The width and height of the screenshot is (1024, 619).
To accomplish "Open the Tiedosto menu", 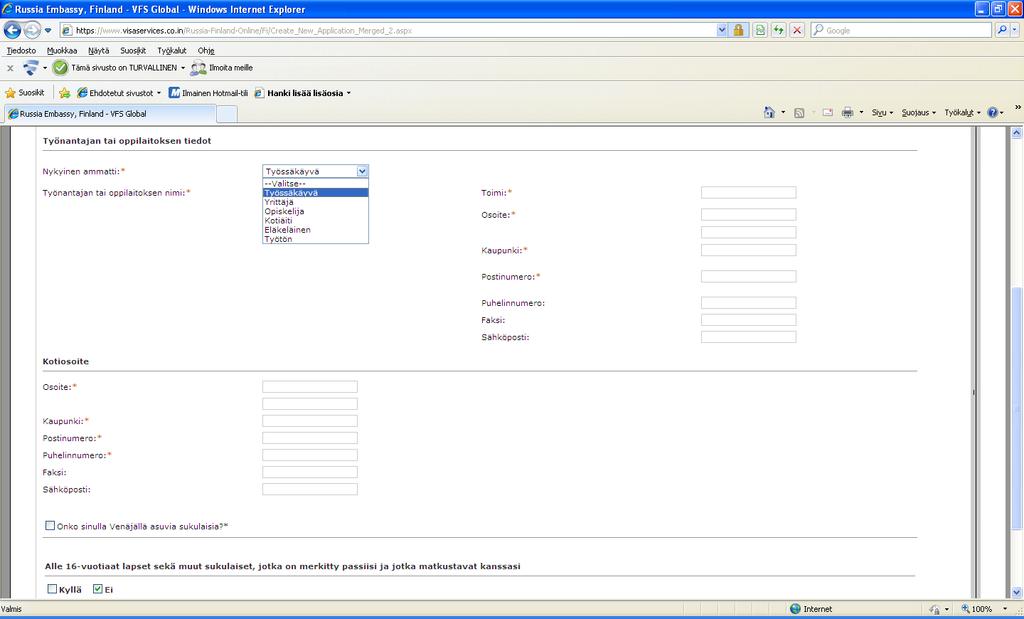I will 22,50.
